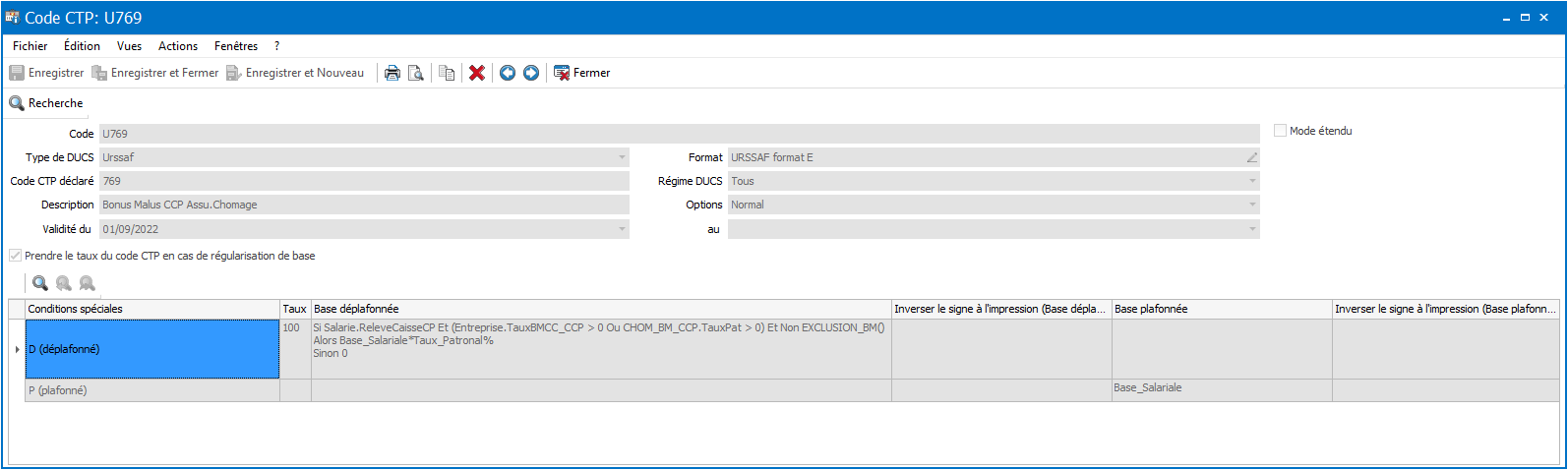Click edit pencil in Format field

click(x=1252, y=157)
